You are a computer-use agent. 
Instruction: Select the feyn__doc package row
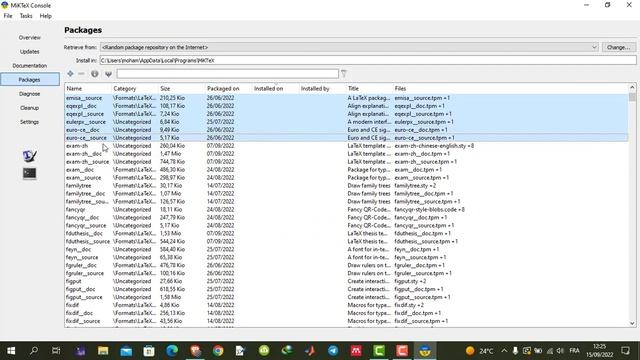pos(347,249)
